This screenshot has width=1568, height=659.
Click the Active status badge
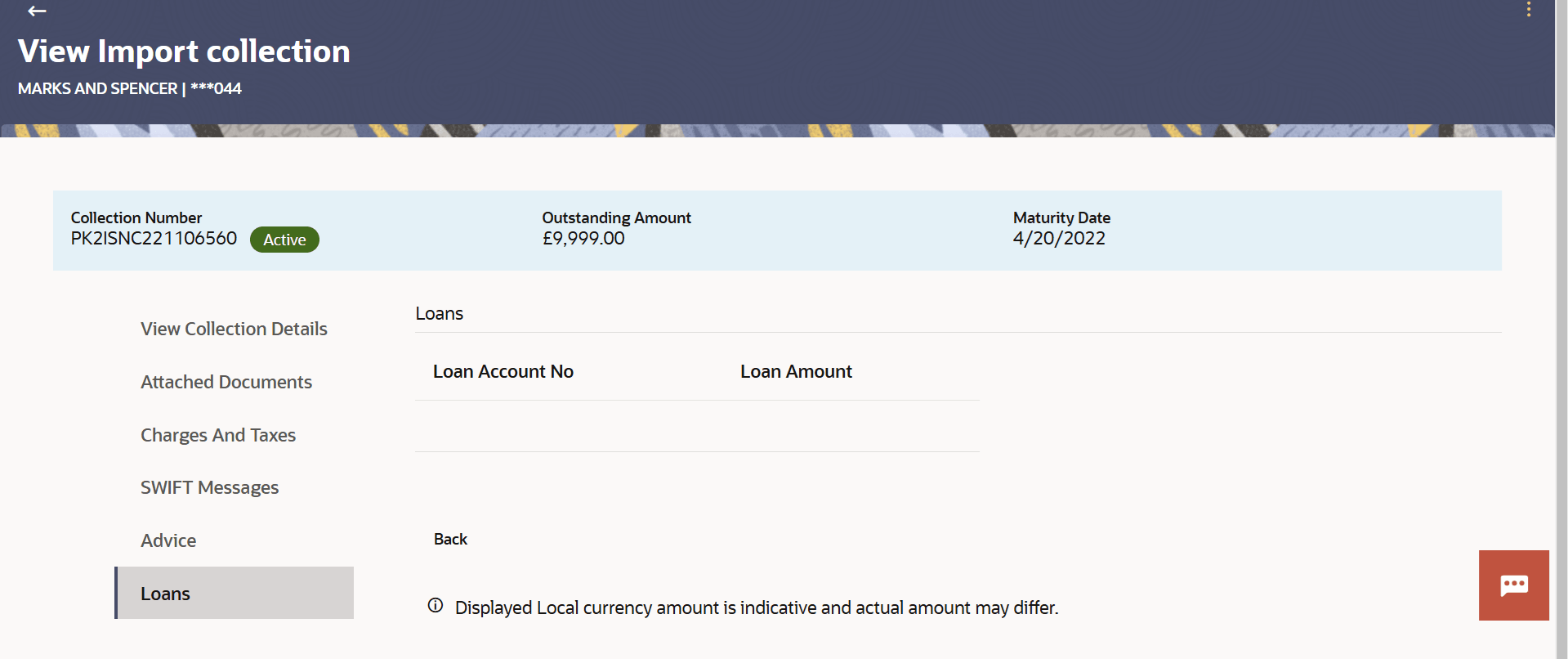point(284,240)
